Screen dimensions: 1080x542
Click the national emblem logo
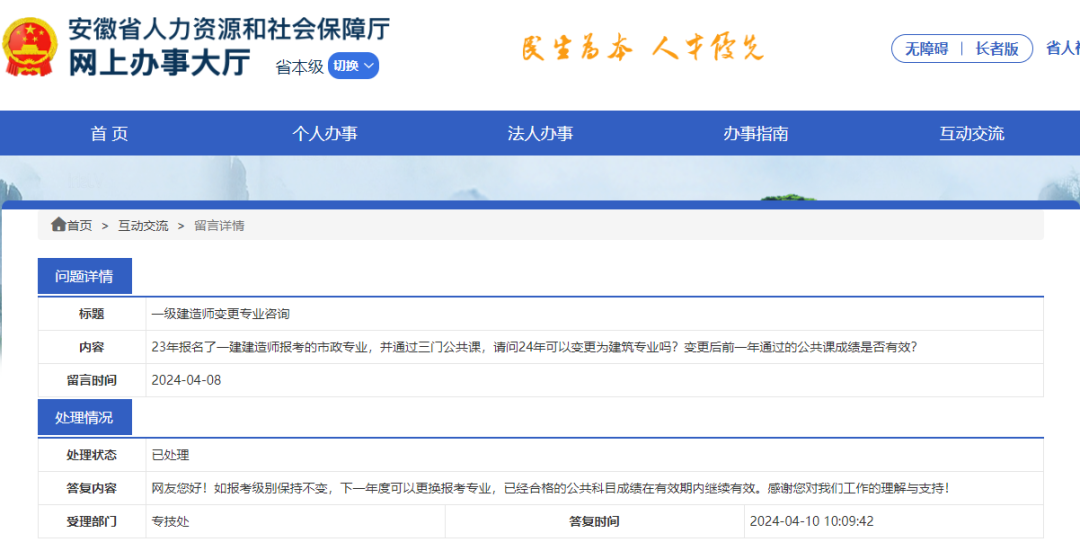[x=30, y=47]
